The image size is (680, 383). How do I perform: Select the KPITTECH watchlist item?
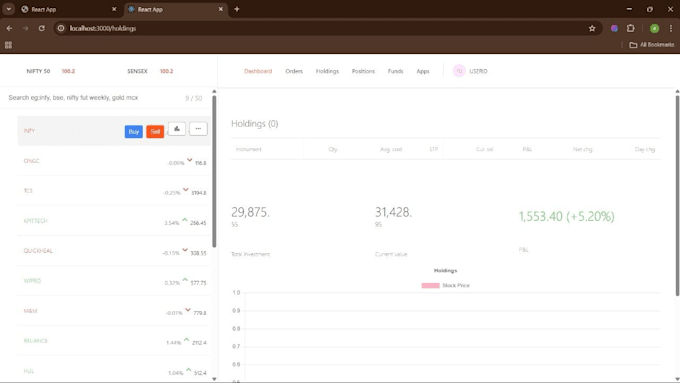coord(114,221)
